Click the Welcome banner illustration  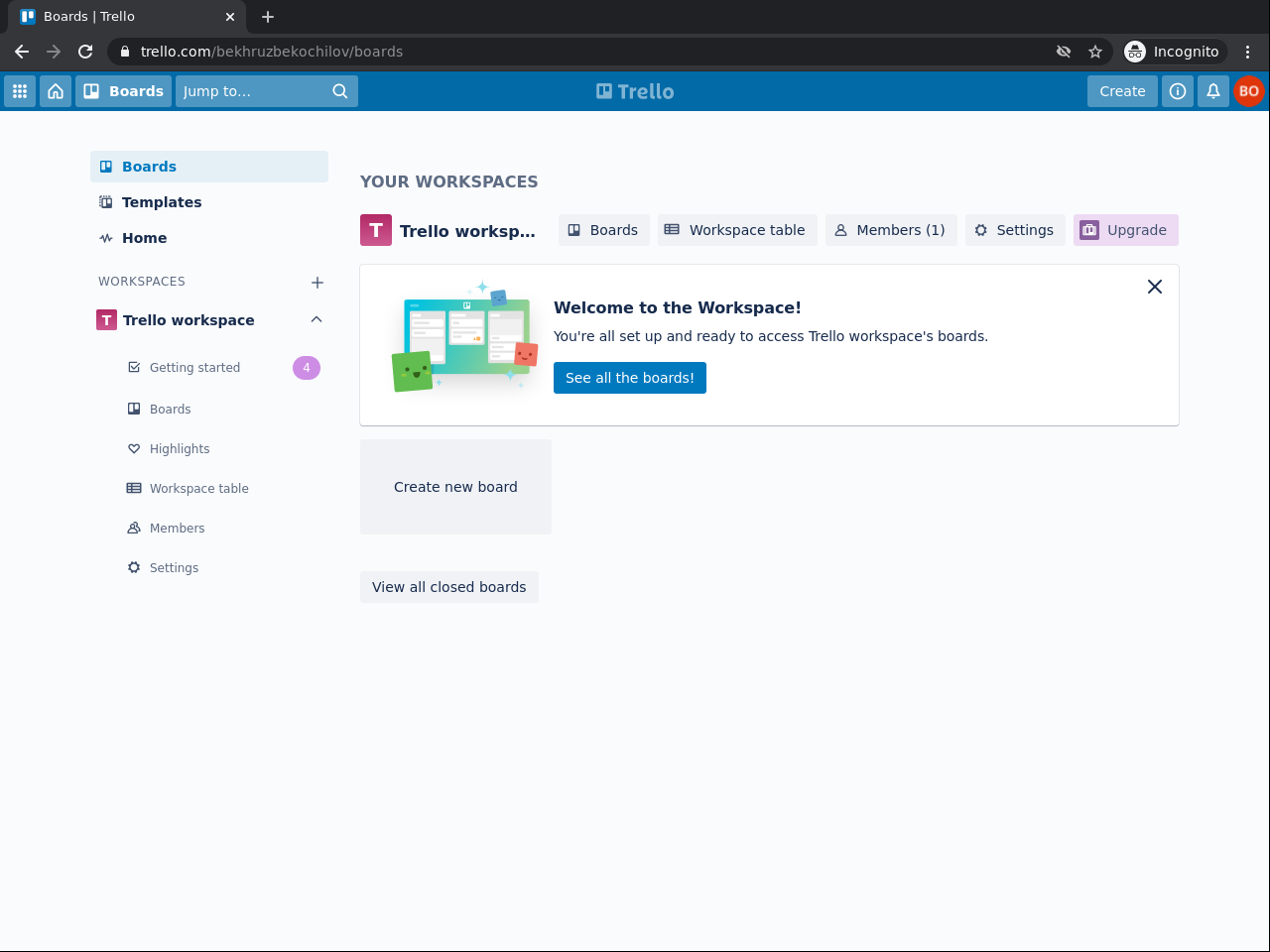click(464, 339)
